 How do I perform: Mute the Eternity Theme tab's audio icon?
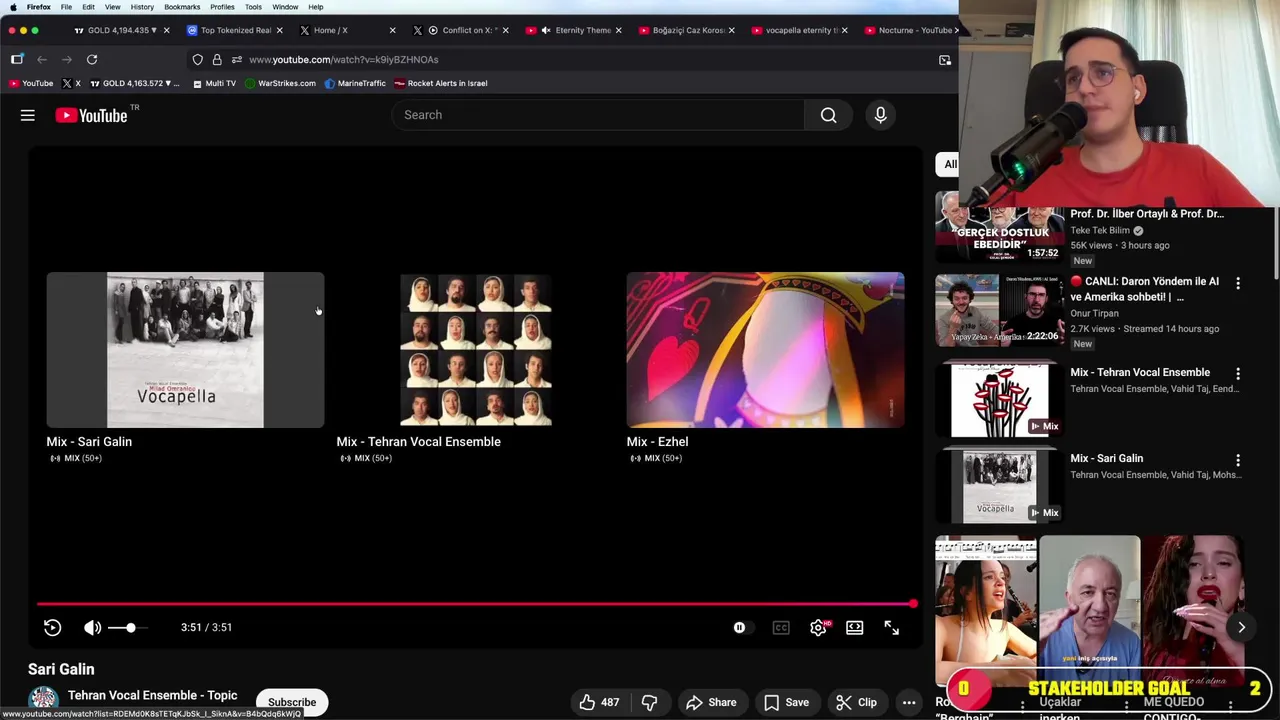[x=545, y=30]
